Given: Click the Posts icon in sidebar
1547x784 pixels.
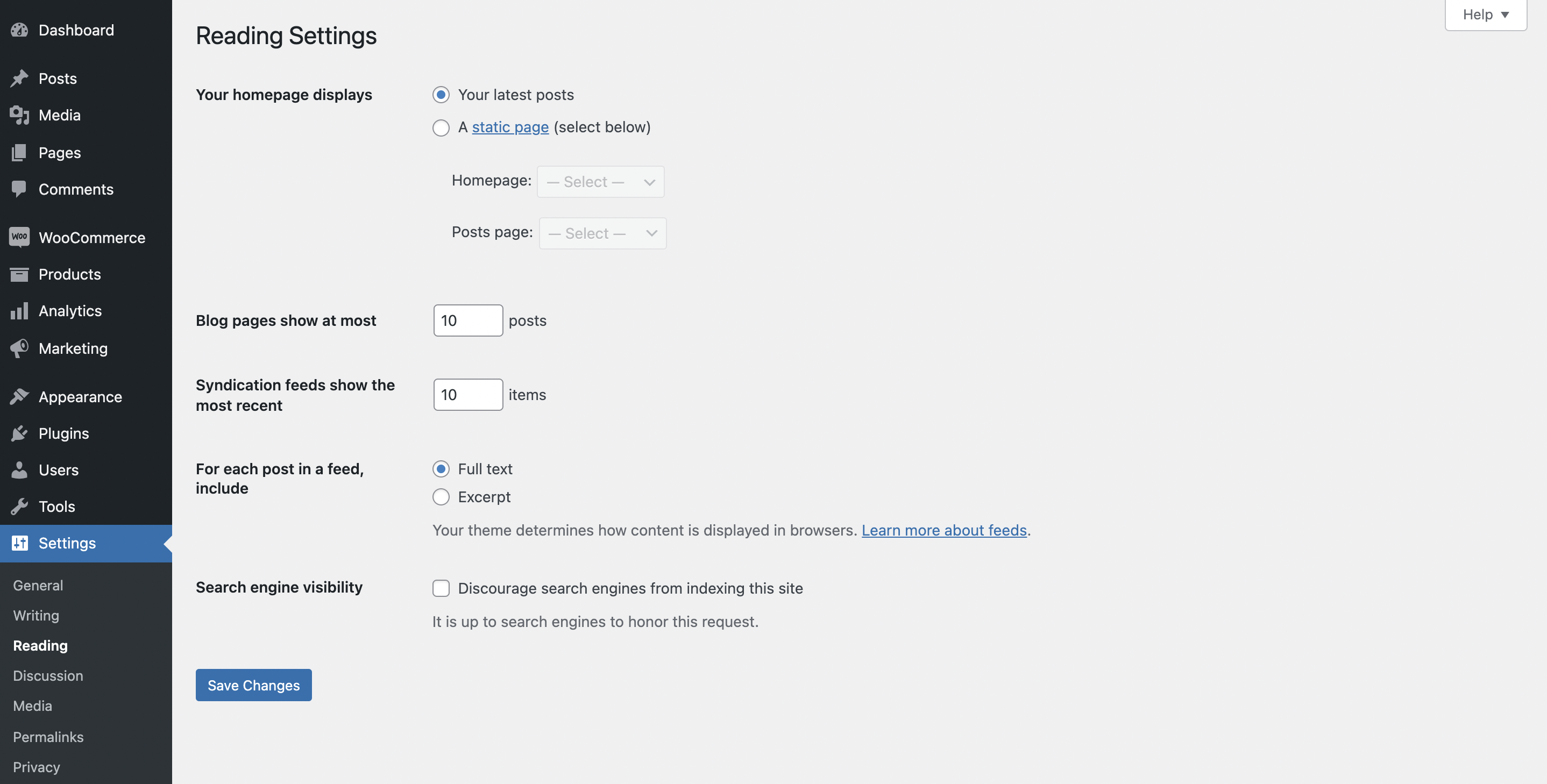Looking at the screenshot, I should (19, 78).
